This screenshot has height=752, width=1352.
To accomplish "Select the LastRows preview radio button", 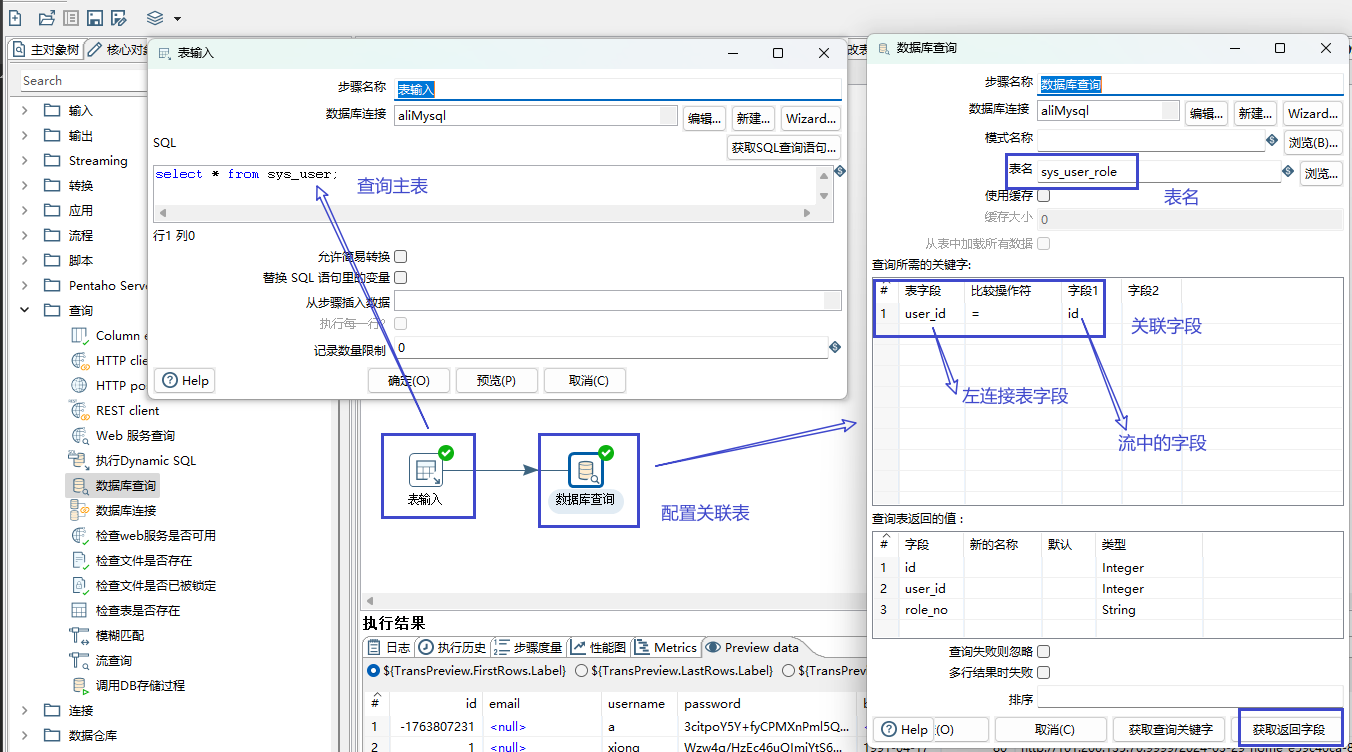I will 582,671.
